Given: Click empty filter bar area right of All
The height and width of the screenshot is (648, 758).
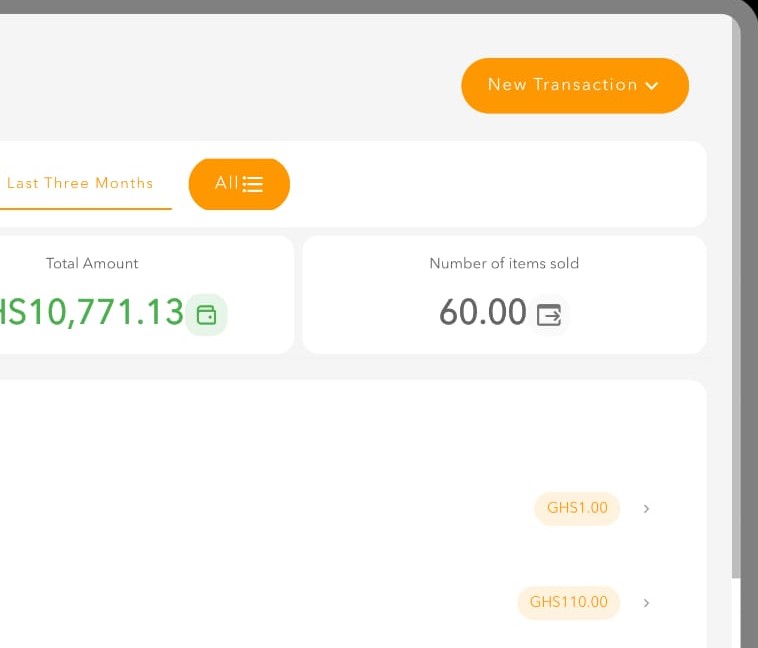Looking at the screenshot, I should [x=500, y=184].
